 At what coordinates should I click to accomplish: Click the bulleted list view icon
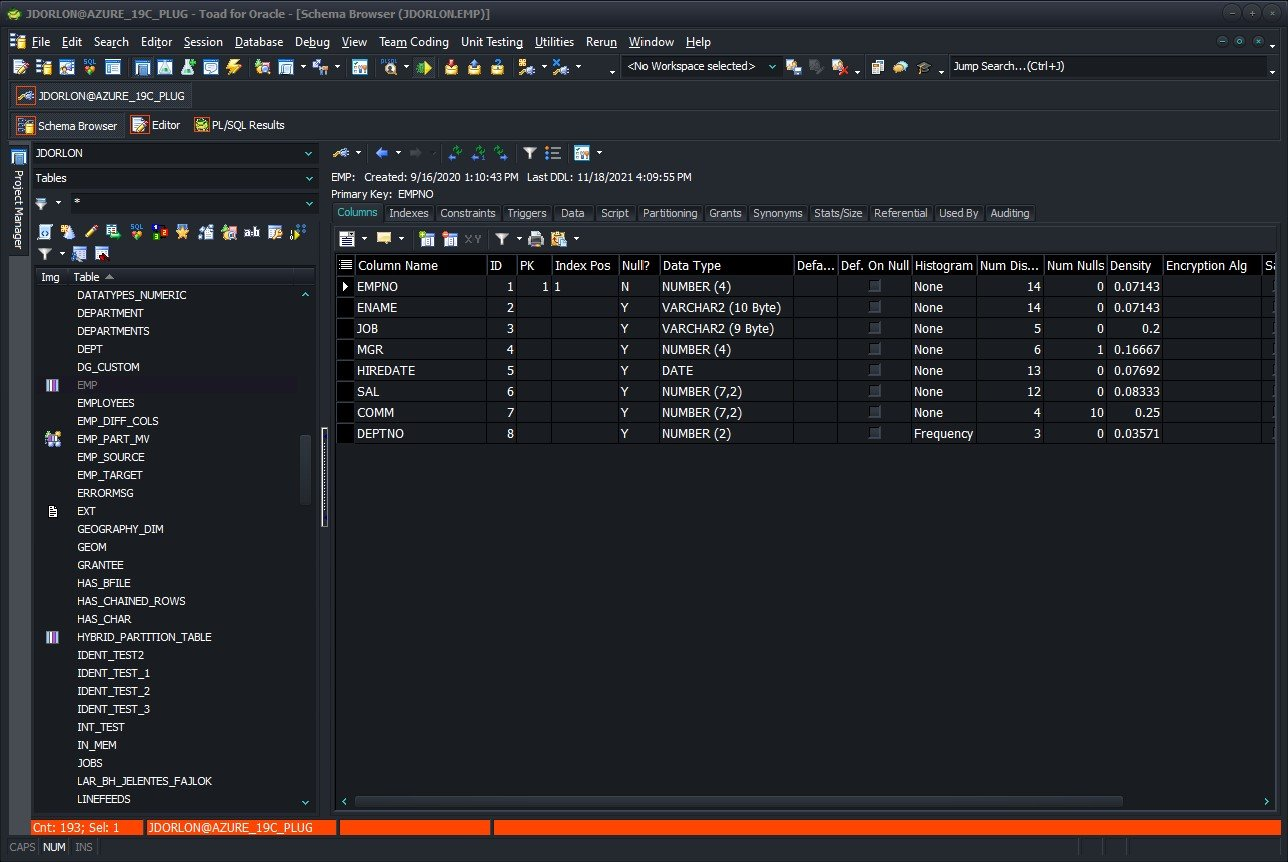click(x=553, y=153)
